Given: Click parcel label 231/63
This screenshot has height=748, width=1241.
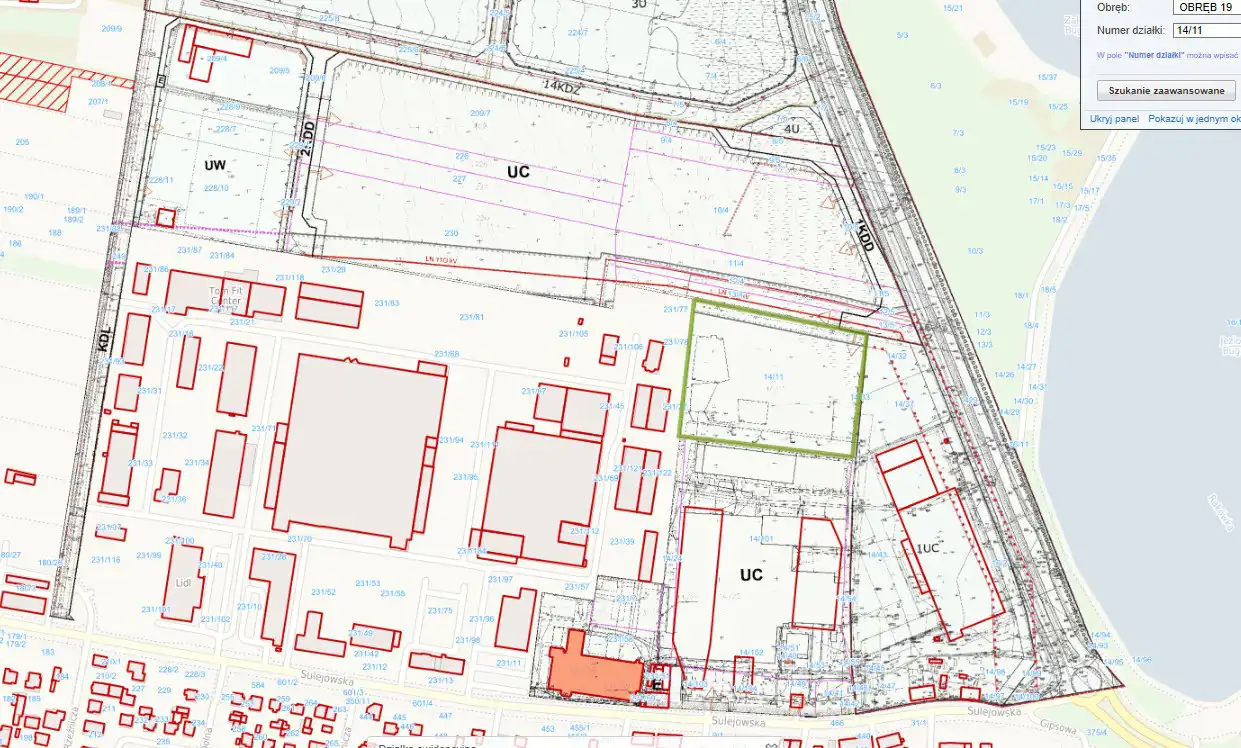Looking at the screenshot, I should [x=386, y=303].
